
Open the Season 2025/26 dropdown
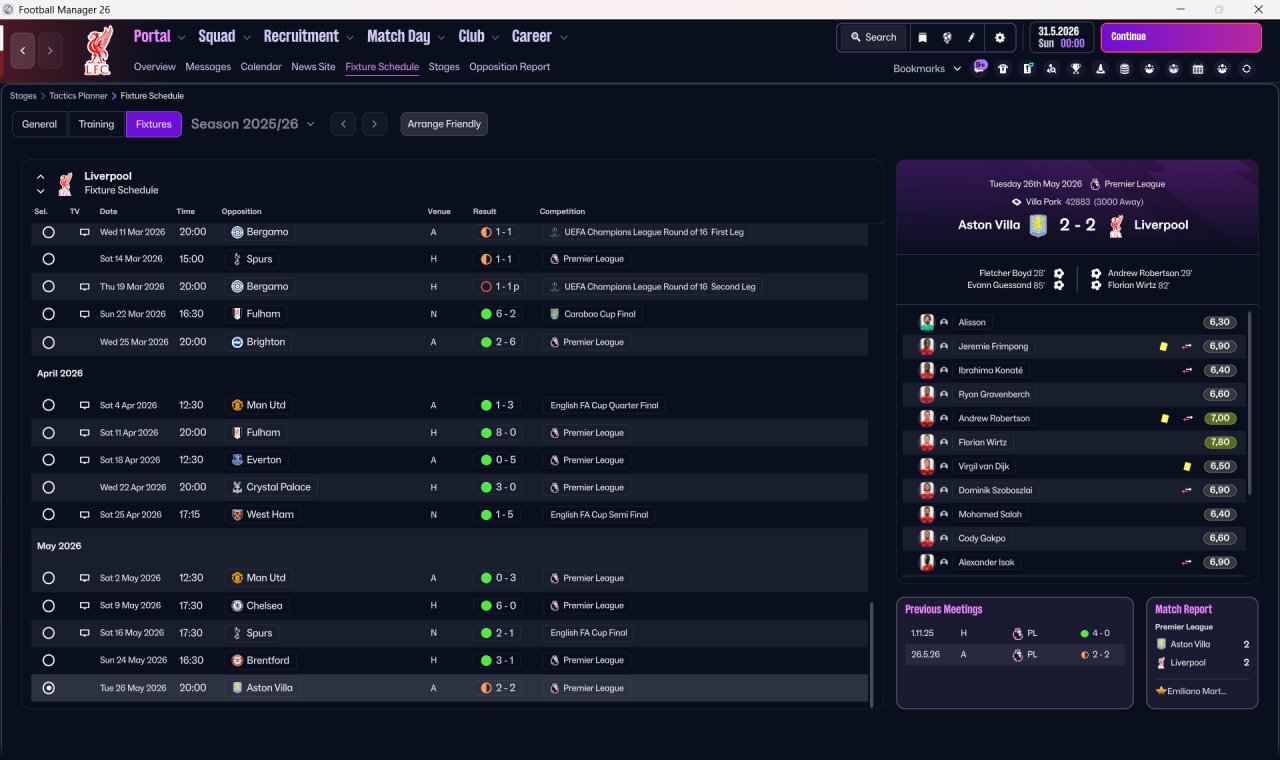(253, 124)
